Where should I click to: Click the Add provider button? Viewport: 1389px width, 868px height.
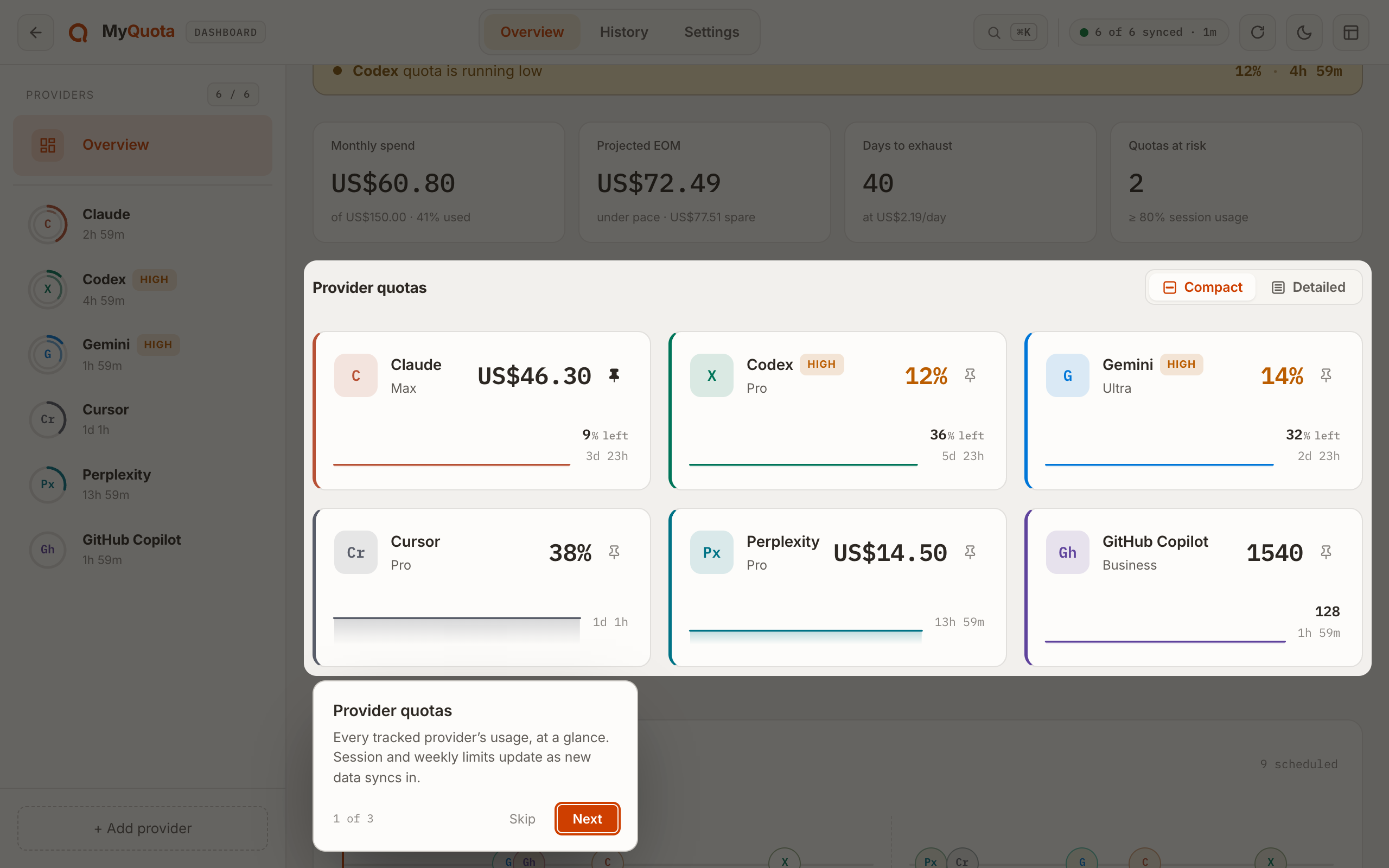coord(142,828)
